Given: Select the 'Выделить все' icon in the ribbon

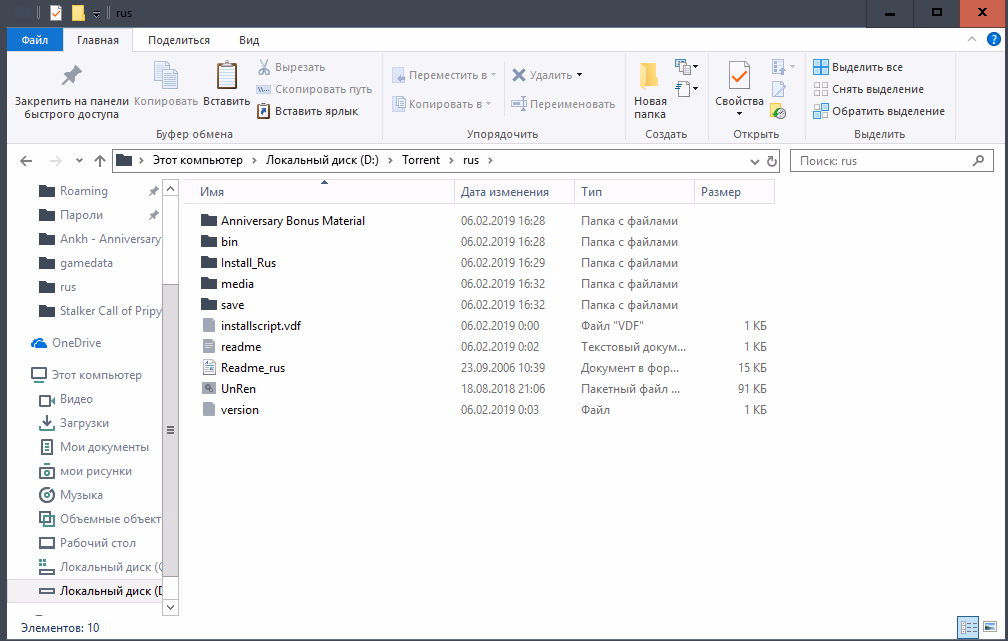Looking at the screenshot, I should (x=822, y=66).
